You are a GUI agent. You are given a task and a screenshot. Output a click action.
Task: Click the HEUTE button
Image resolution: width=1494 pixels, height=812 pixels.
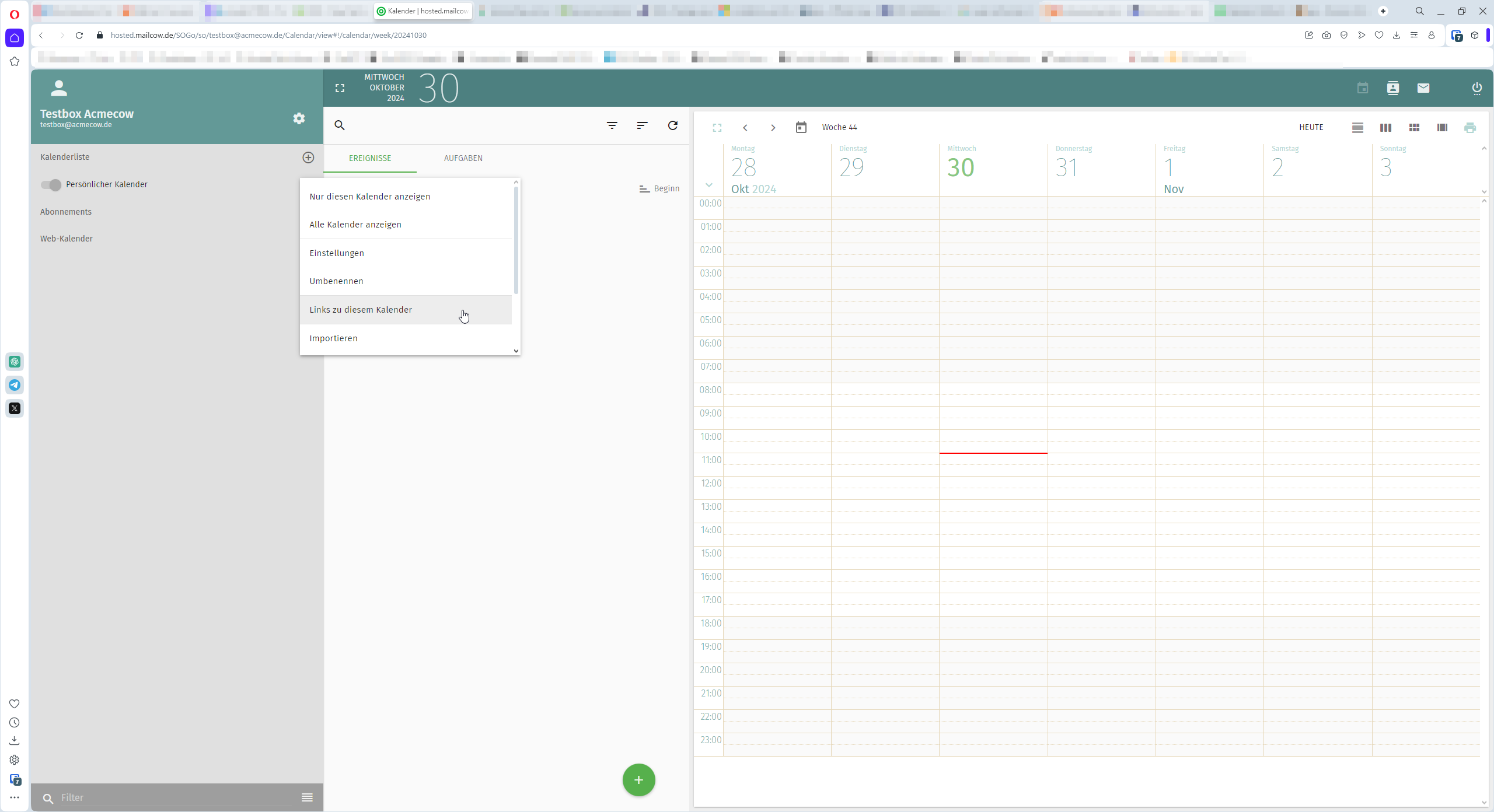pos(1311,127)
